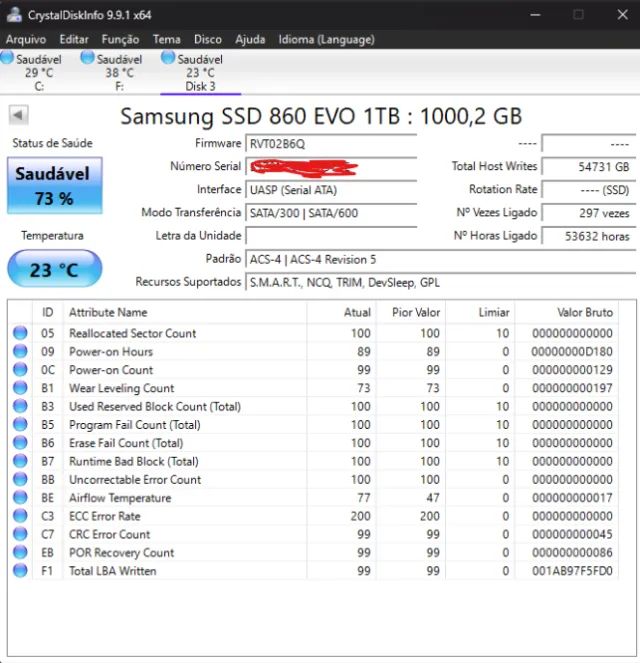Click status orb for Erase Fail Count
The height and width of the screenshot is (663, 640).
tap(20, 443)
